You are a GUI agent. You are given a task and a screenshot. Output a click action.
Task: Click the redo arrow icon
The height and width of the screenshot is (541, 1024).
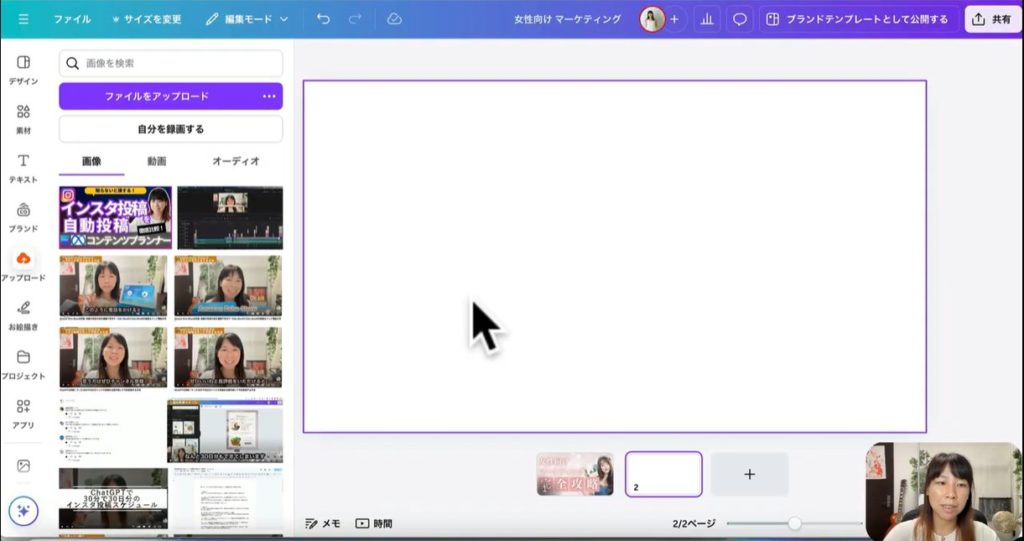355,19
